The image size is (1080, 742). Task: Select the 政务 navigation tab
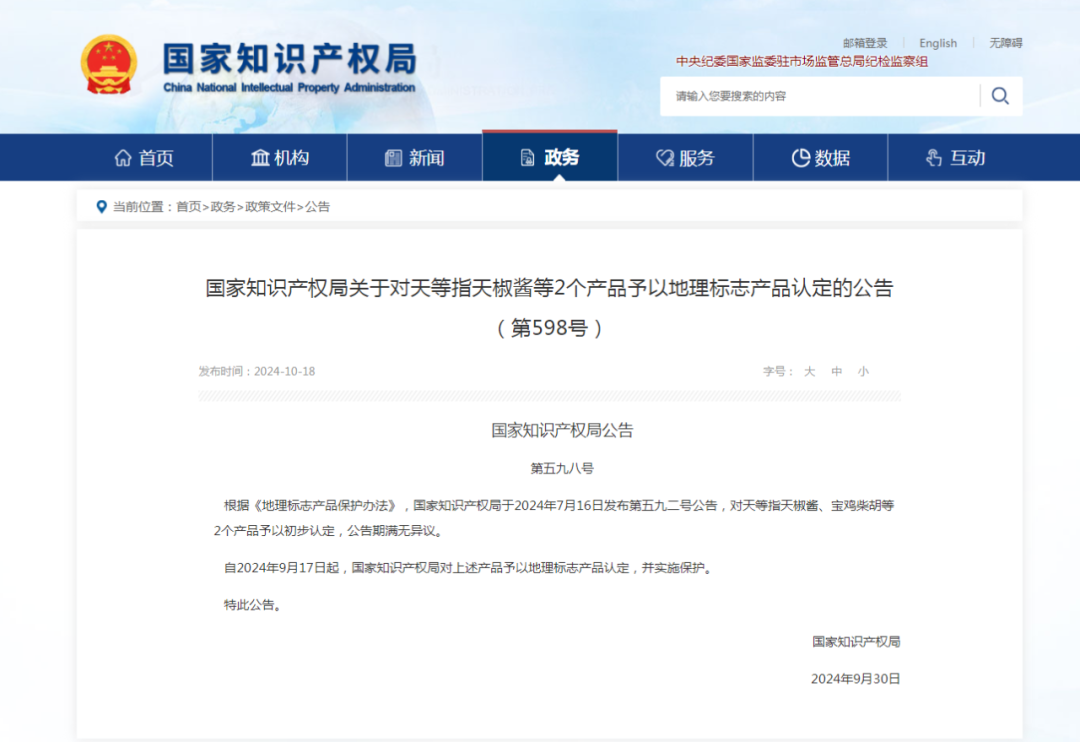[x=550, y=156]
